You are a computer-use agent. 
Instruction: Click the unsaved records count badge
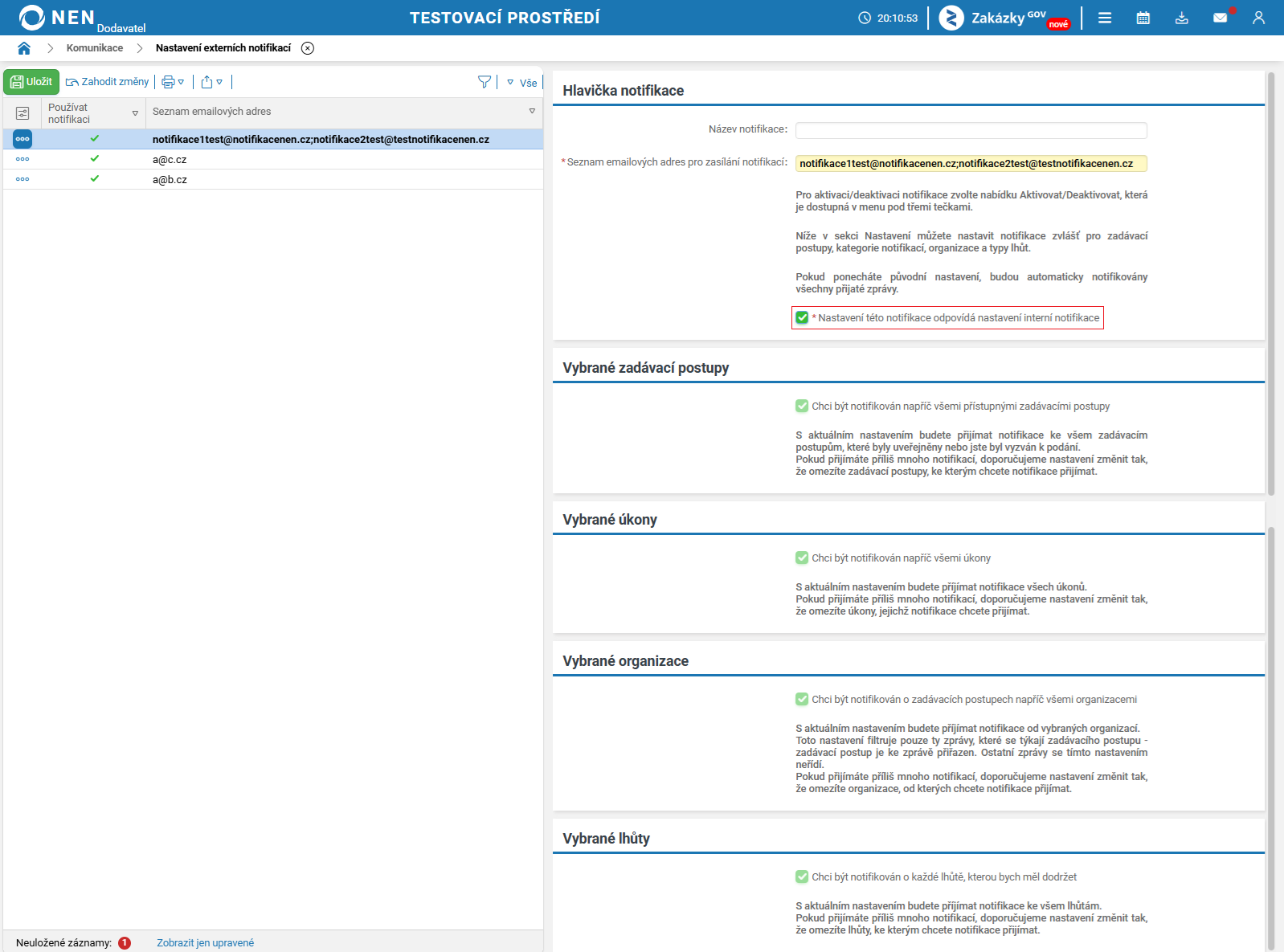(125, 943)
